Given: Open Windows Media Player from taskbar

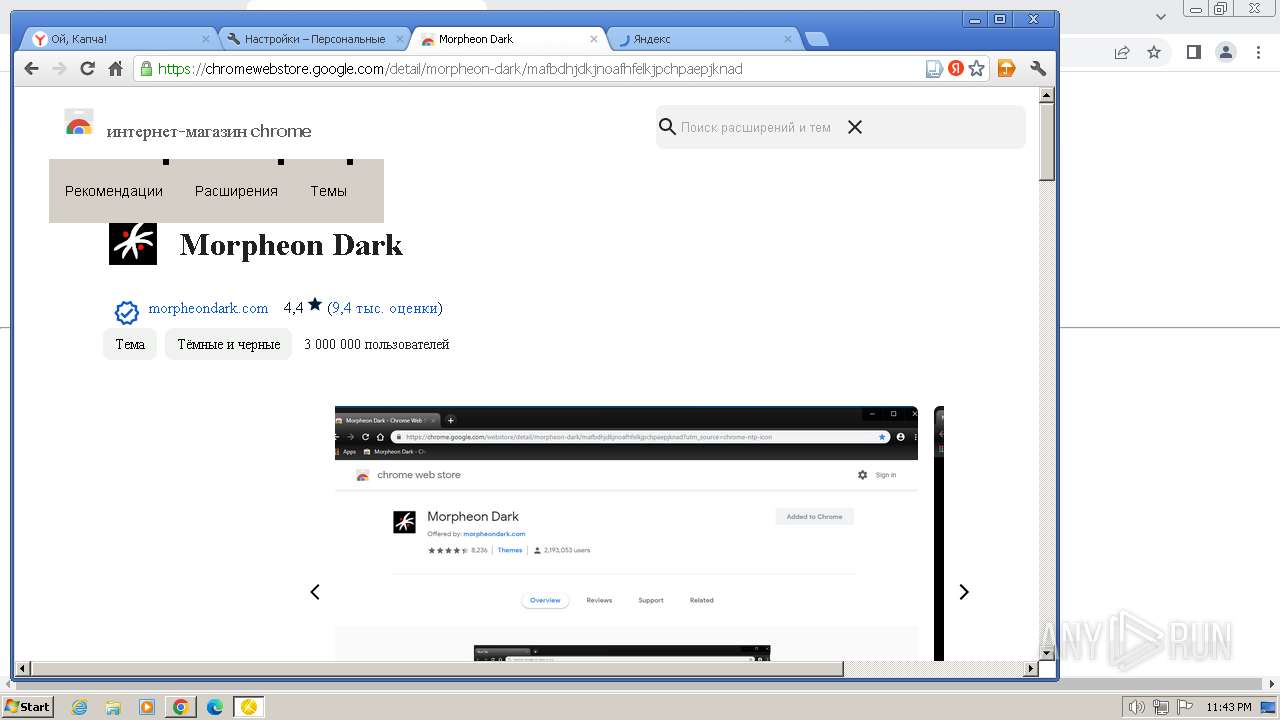Looking at the screenshot, I should [147, 707].
